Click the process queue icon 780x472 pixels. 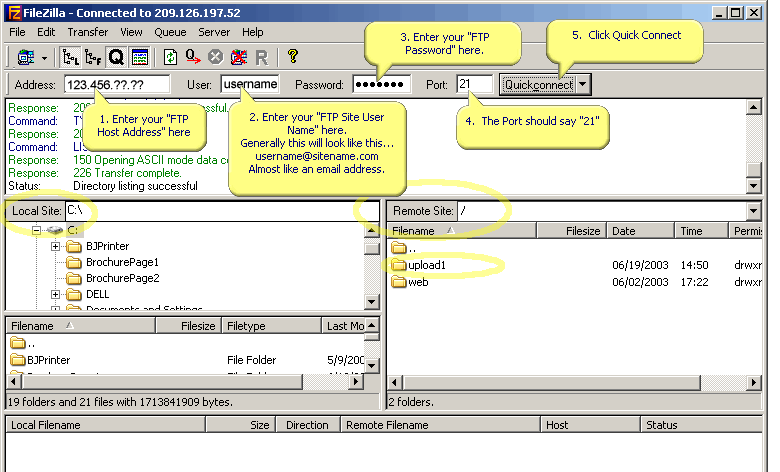(193, 58)
